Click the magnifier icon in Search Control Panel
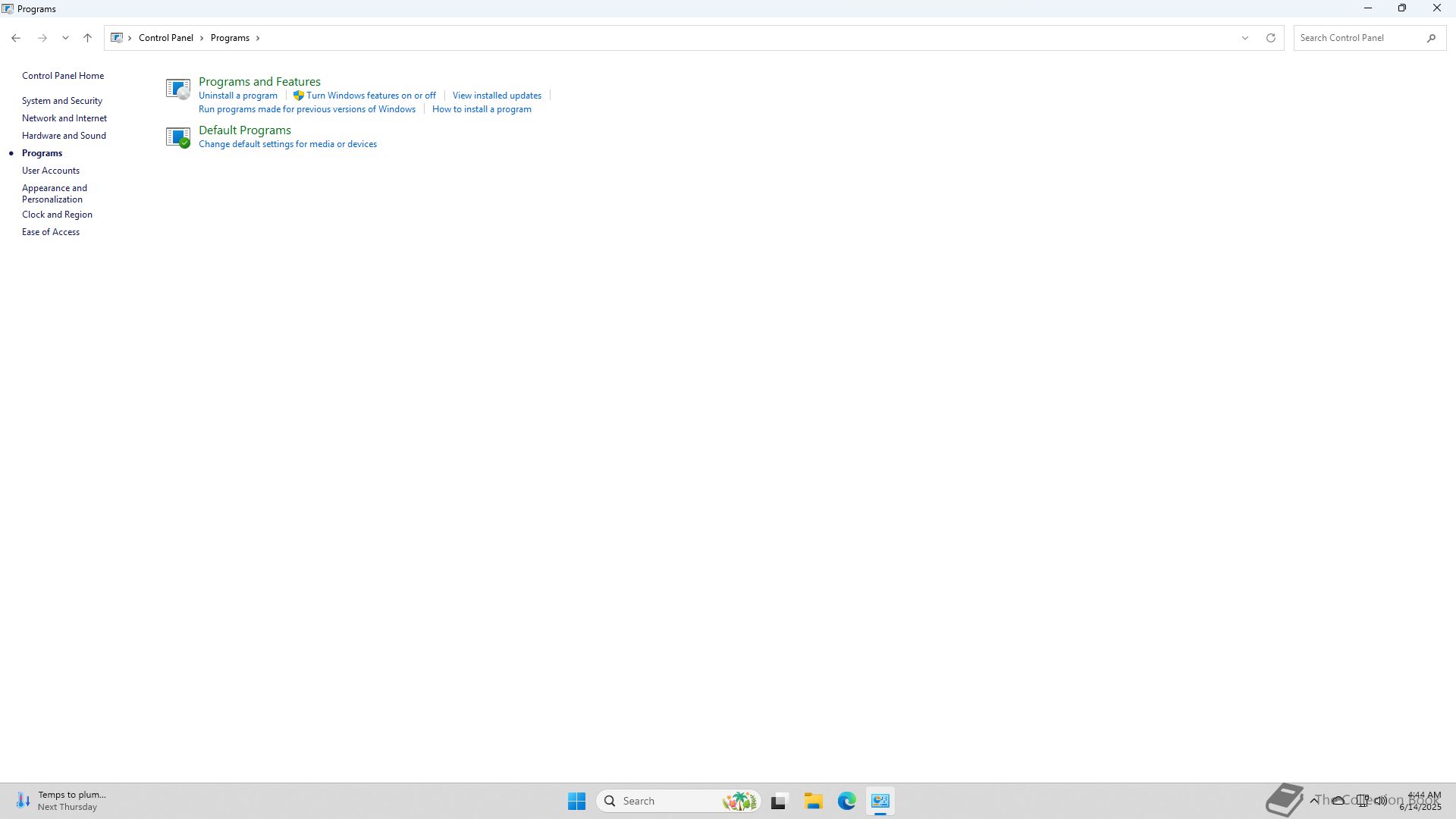This screenshot has height=819, width=1456. click(x=1431, y=38)
